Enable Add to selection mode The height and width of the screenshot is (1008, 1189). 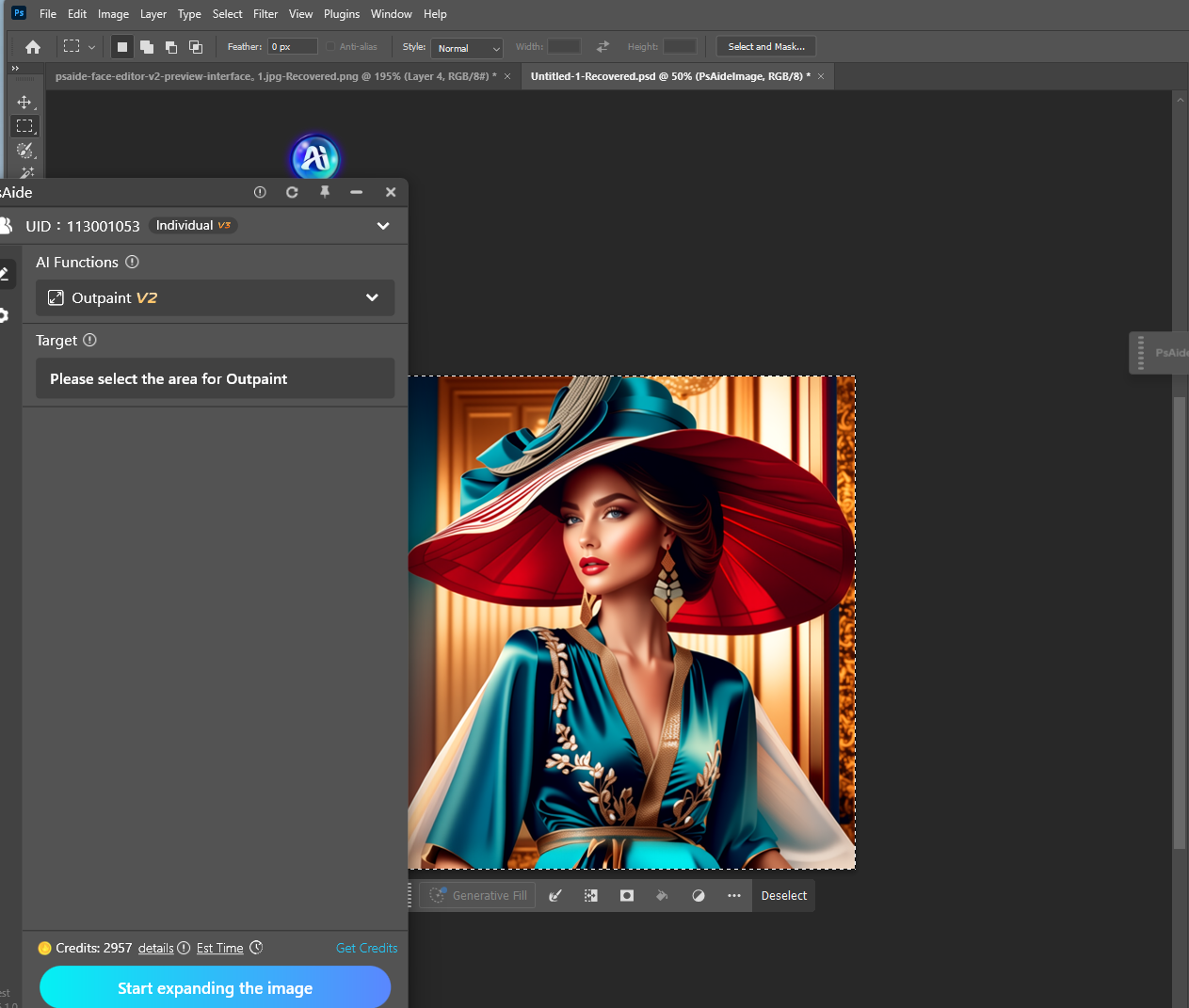(x=147, y=47)
